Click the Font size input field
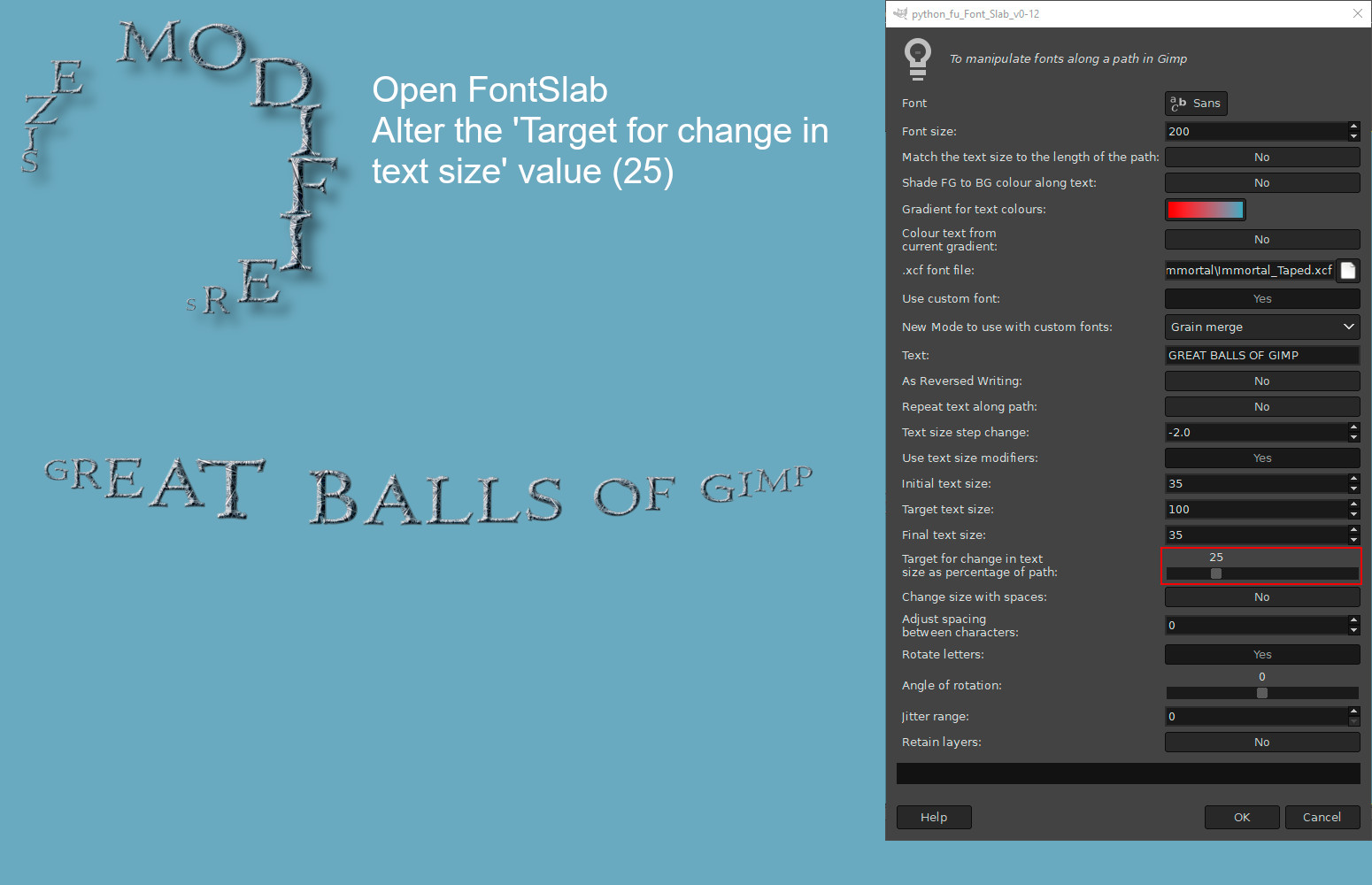Viewport: 1372px width, 885px height. point(1256,132)
